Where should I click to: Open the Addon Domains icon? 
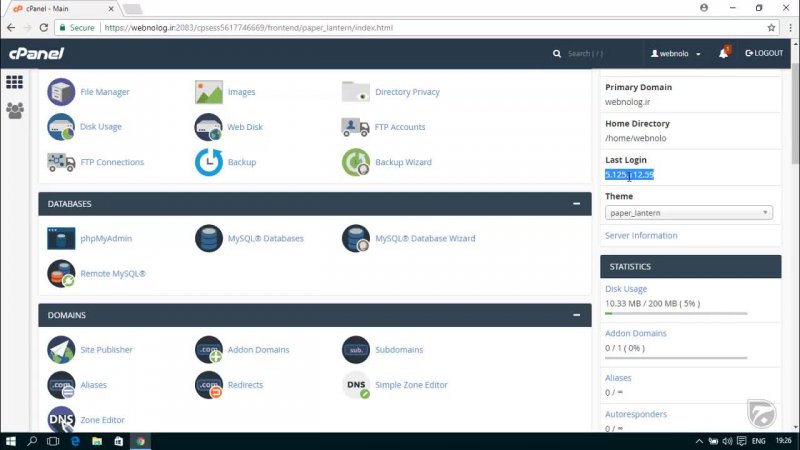coord(209,350)
